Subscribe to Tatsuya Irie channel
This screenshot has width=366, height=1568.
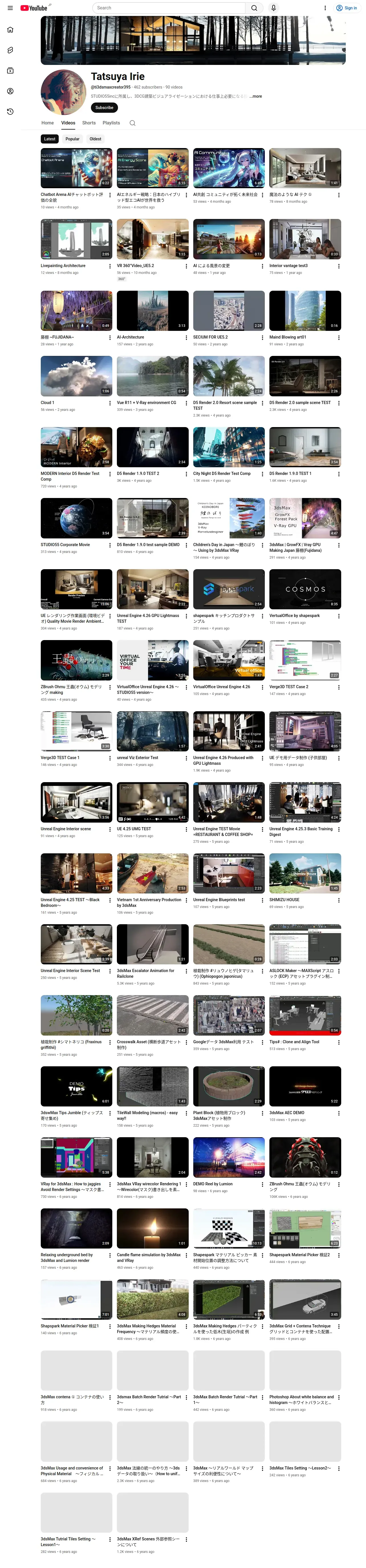click(104, 108)
